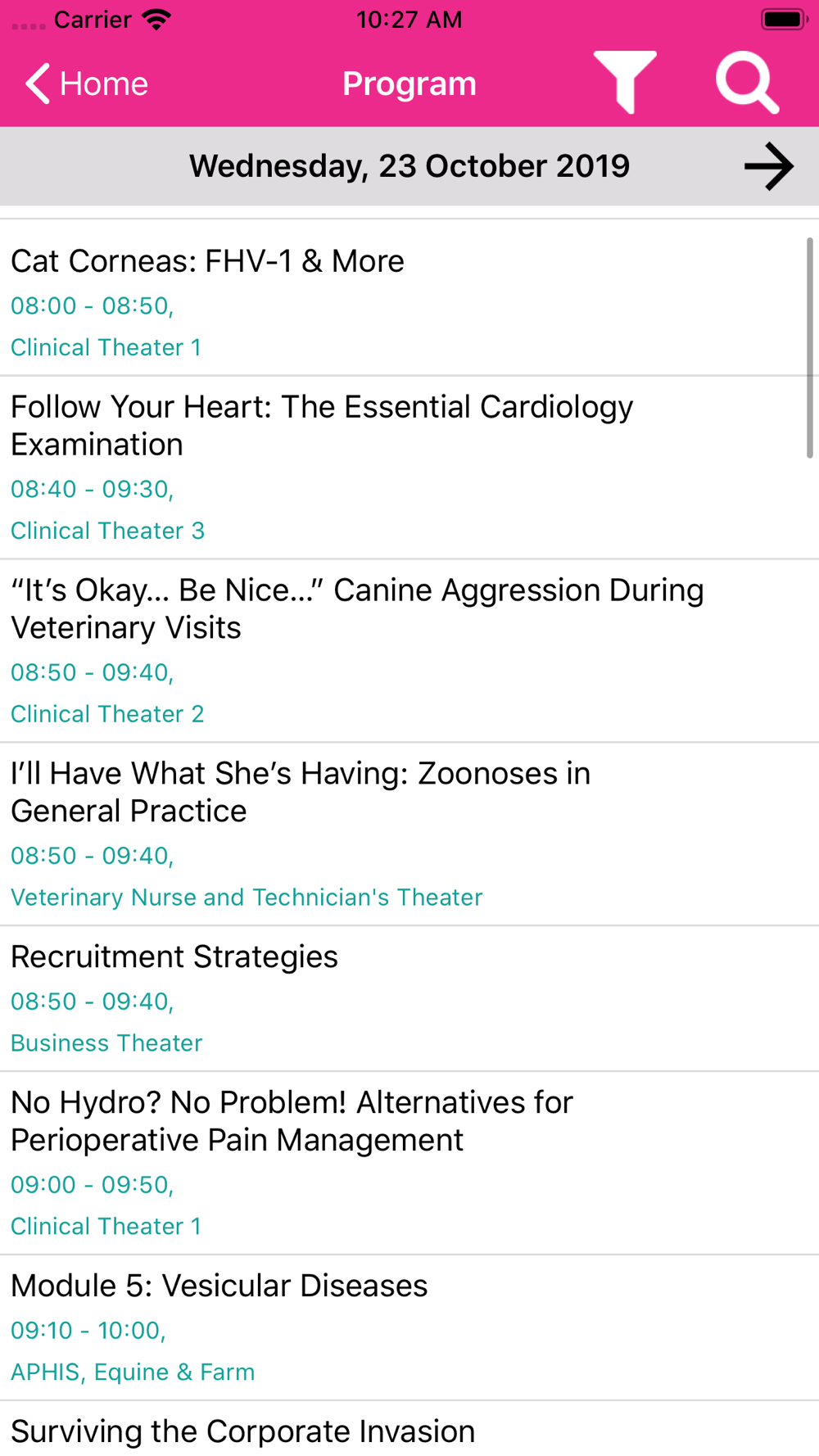The image size is (819, 1456).
Task: Select the Program header title
Action: point(409,84)
